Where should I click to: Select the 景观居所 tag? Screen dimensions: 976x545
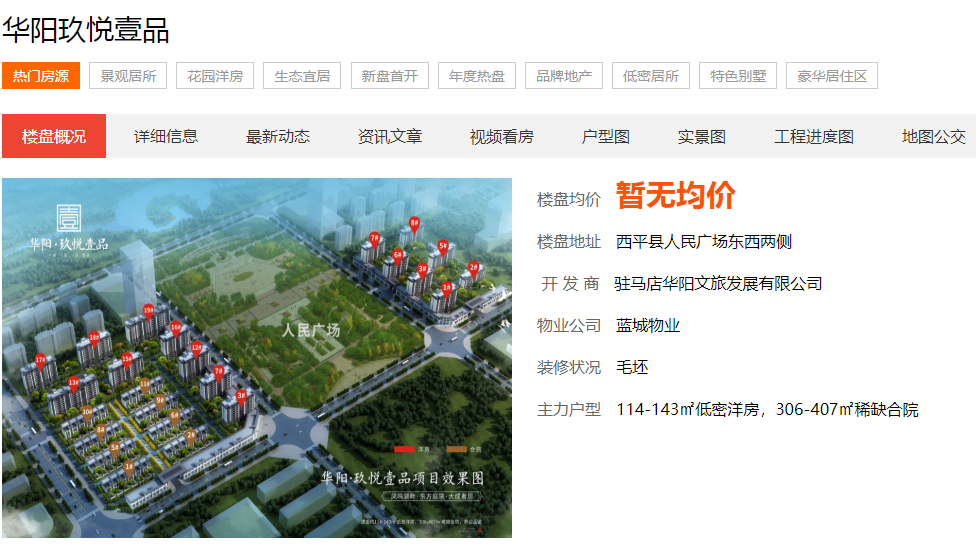[128, 76]
